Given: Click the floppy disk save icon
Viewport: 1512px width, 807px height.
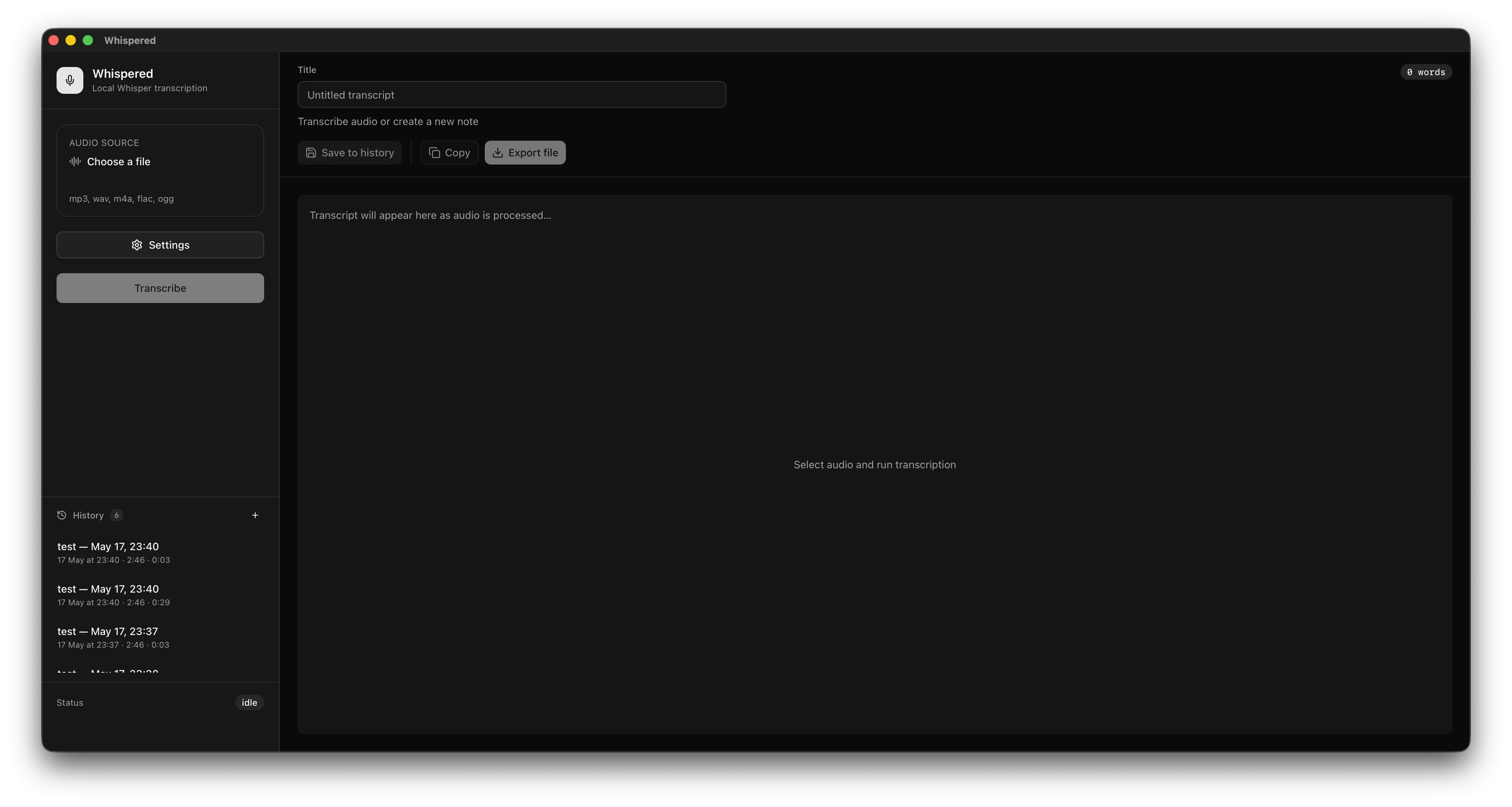Looking at the screenshot, I should (311, 153).
